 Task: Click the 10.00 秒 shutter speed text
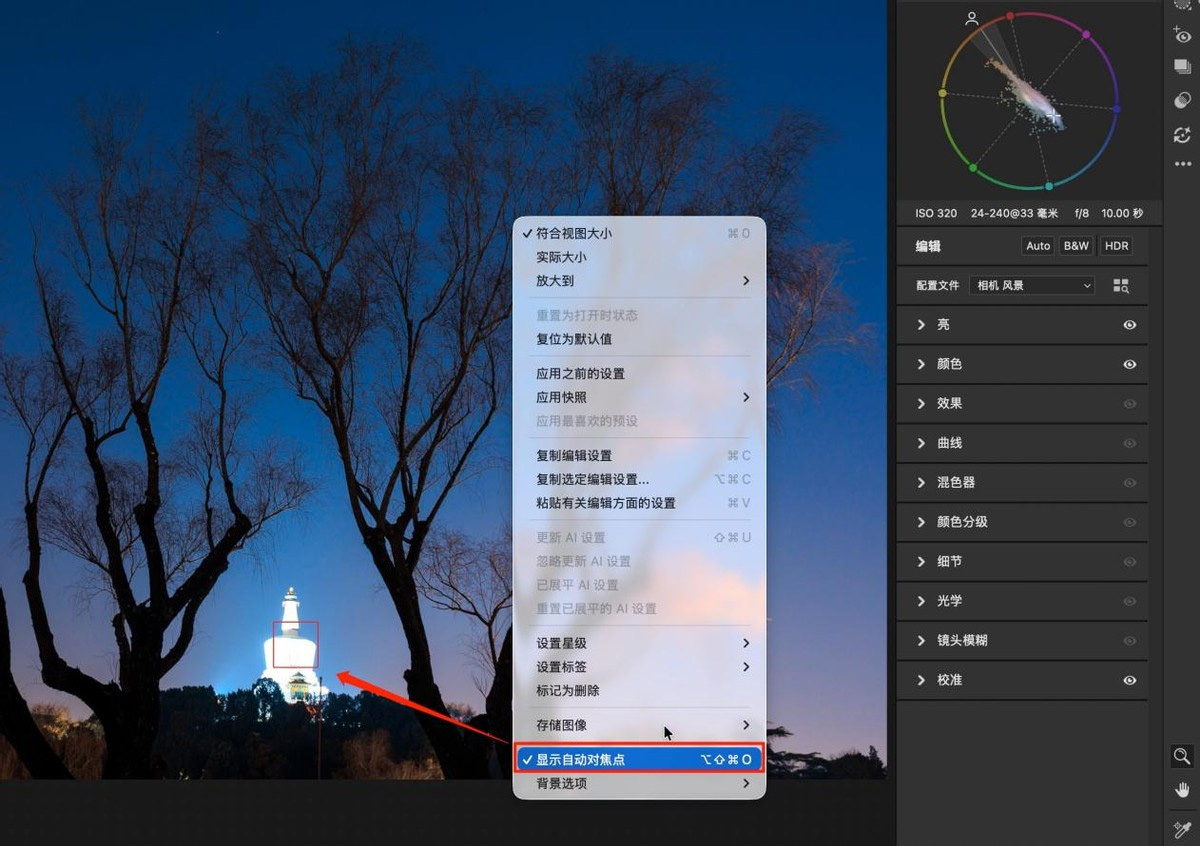coord(1122,213)
